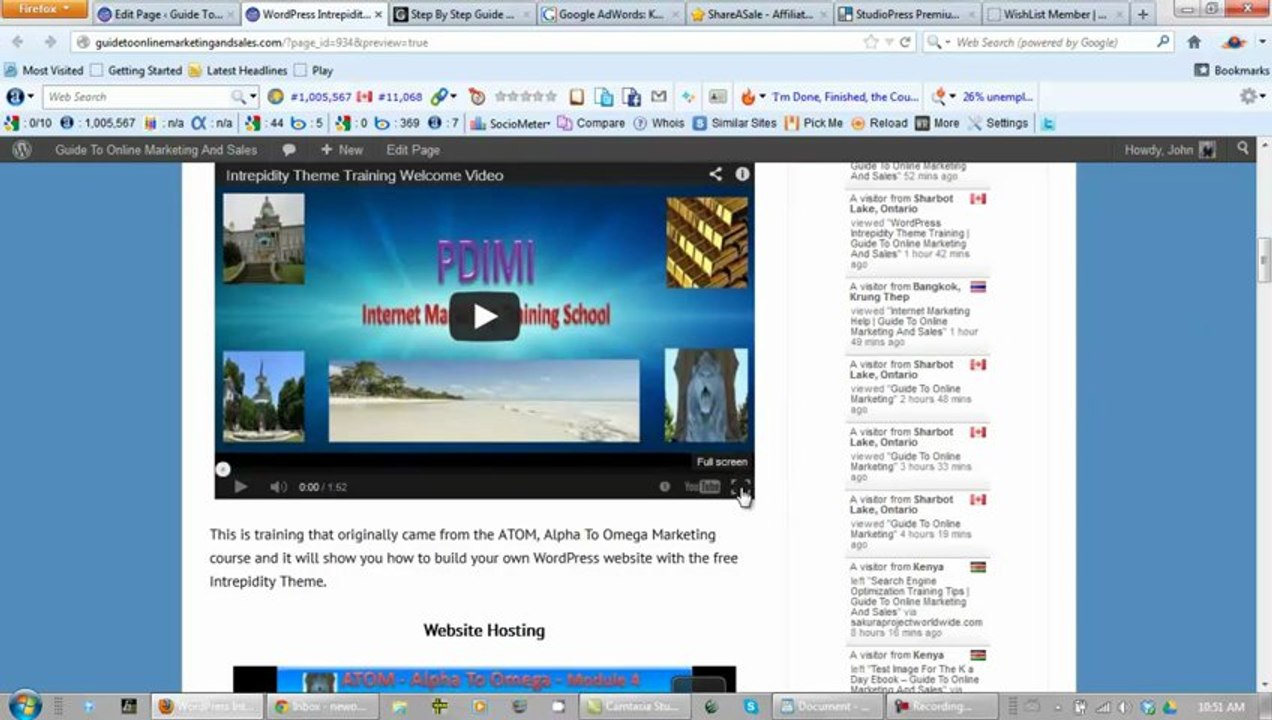Open a new browser tab
Image resolution: width=1272 pixels, height=720 pixels.
(x=1143, y=14)
